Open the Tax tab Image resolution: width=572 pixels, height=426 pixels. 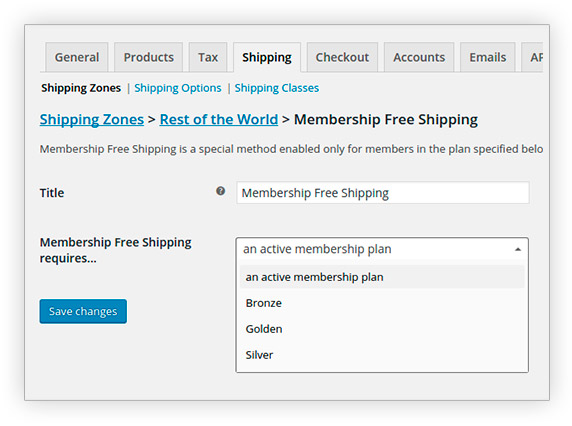pos(208,57)
